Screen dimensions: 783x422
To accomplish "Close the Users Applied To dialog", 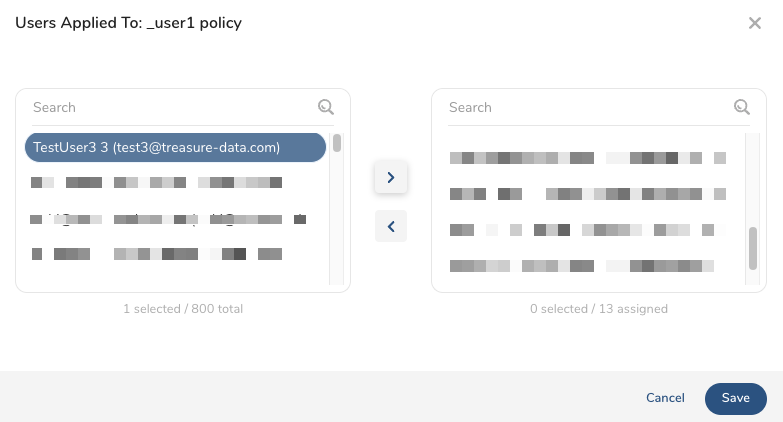I will tap(755, 23).
